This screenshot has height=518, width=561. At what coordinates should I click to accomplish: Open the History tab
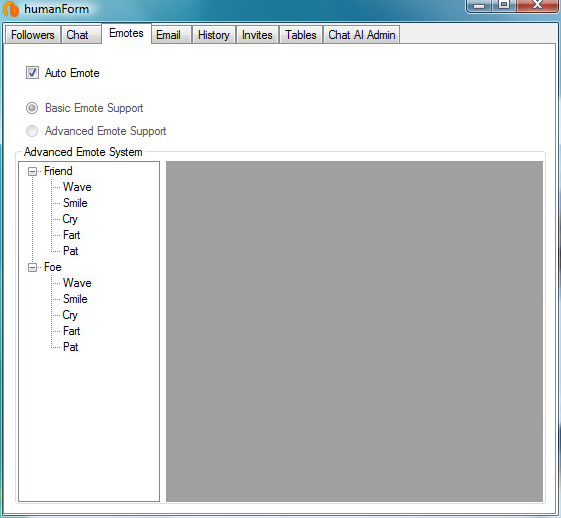[214, 35]
